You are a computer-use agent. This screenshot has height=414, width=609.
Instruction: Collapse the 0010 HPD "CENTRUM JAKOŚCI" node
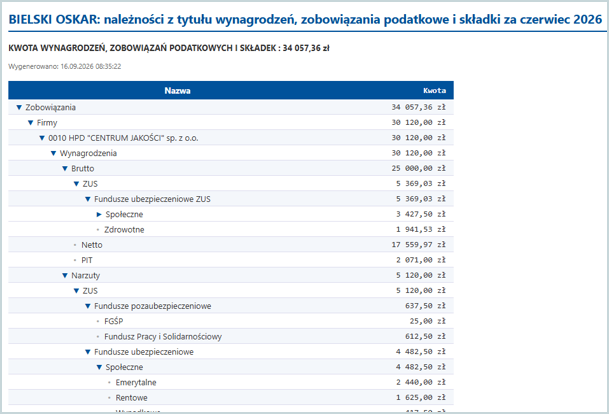(42, 138)
